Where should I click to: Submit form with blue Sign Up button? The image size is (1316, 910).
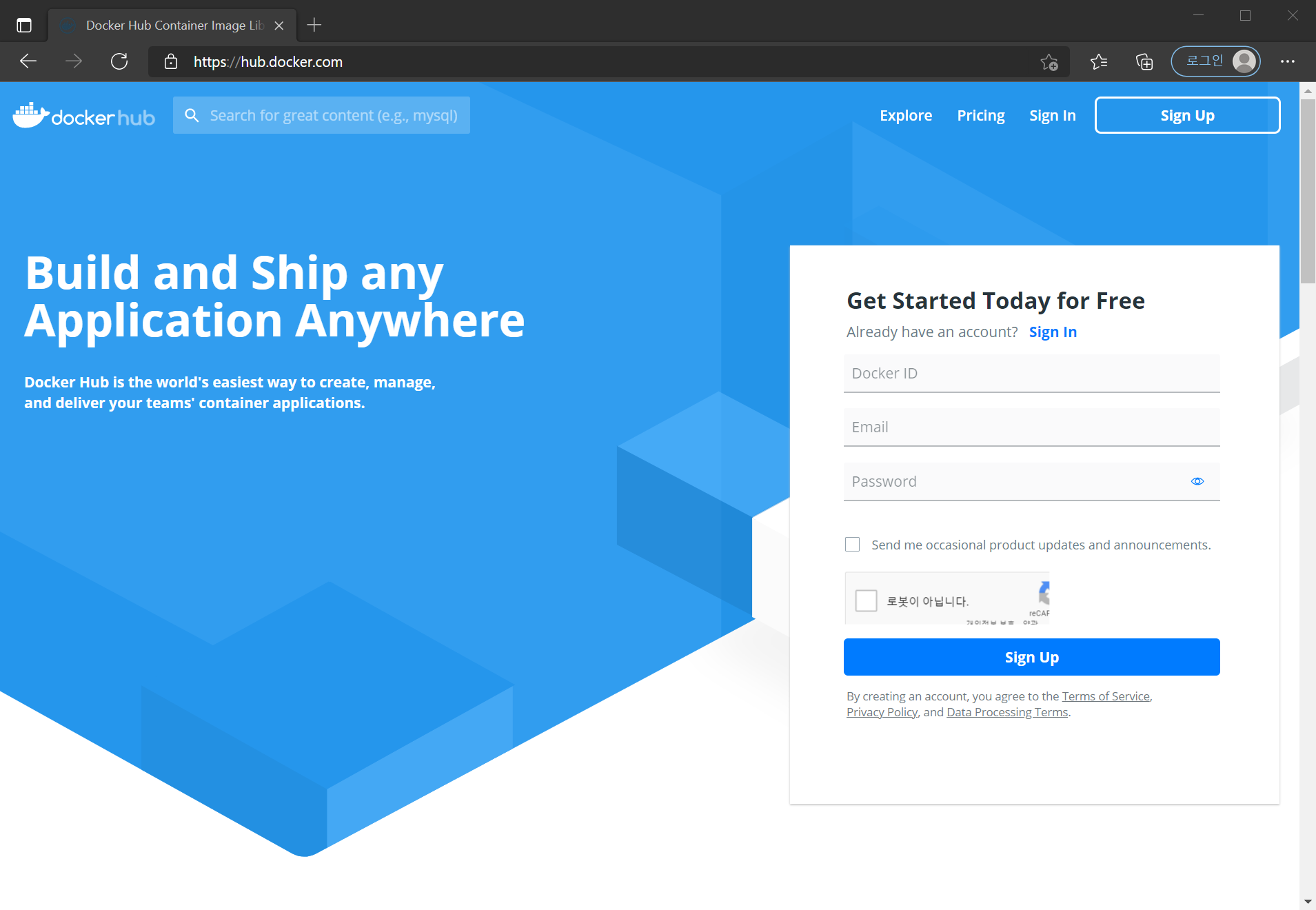click(1032, 657)
